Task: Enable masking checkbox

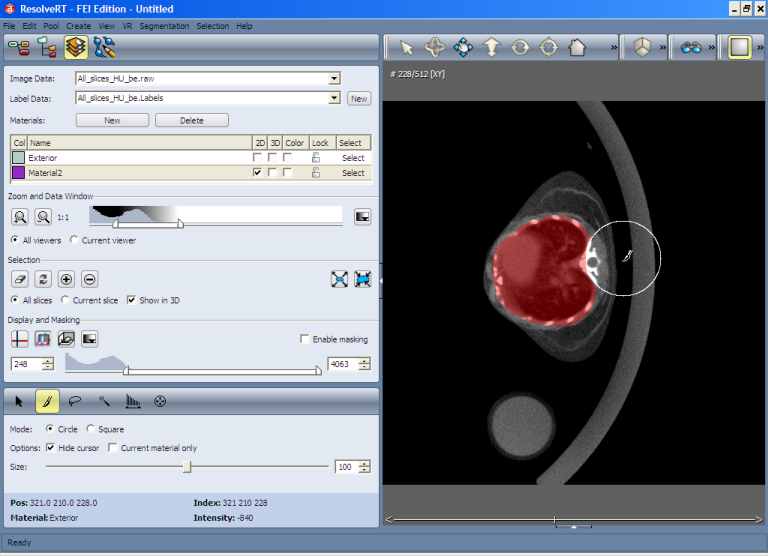Action: point(305,339)
